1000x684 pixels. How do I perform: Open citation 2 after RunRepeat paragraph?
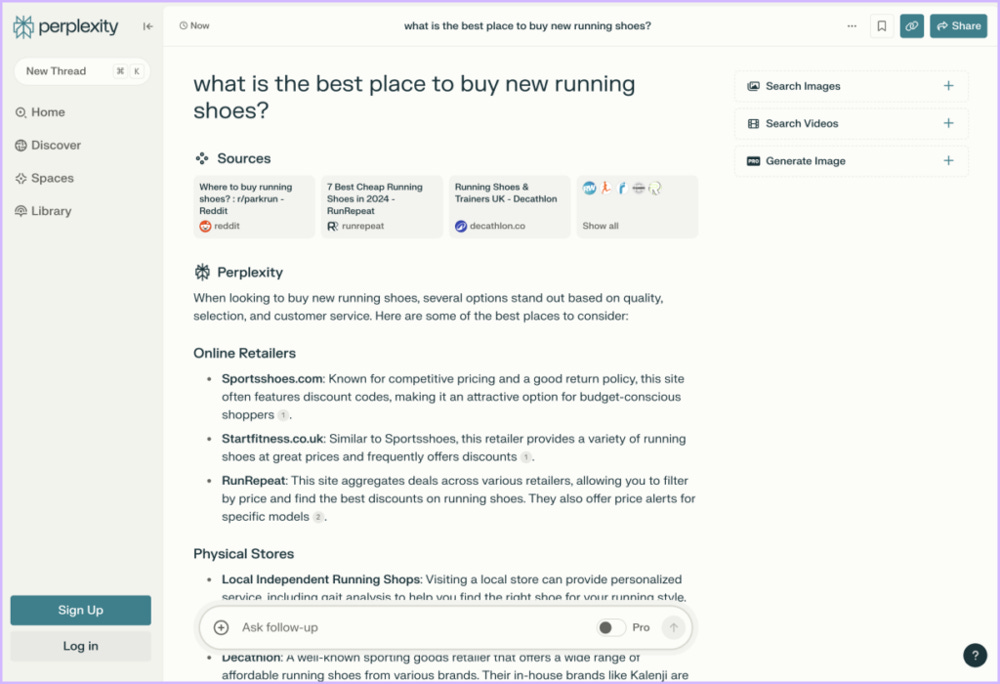(x=318, y=517)
